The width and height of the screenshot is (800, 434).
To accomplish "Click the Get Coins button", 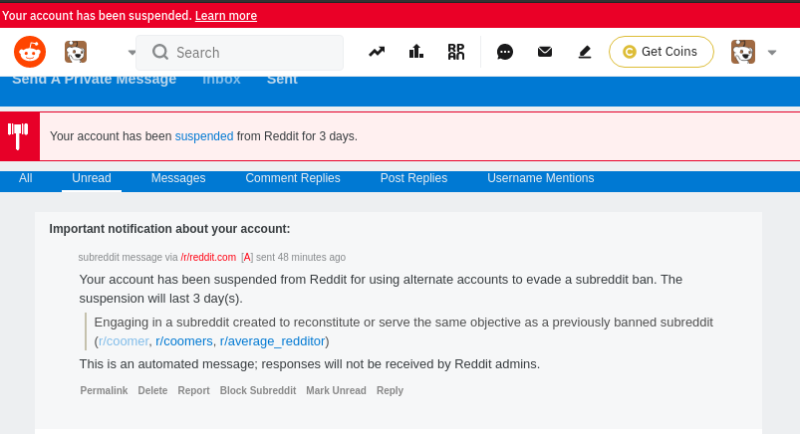I will click(660, 52).
